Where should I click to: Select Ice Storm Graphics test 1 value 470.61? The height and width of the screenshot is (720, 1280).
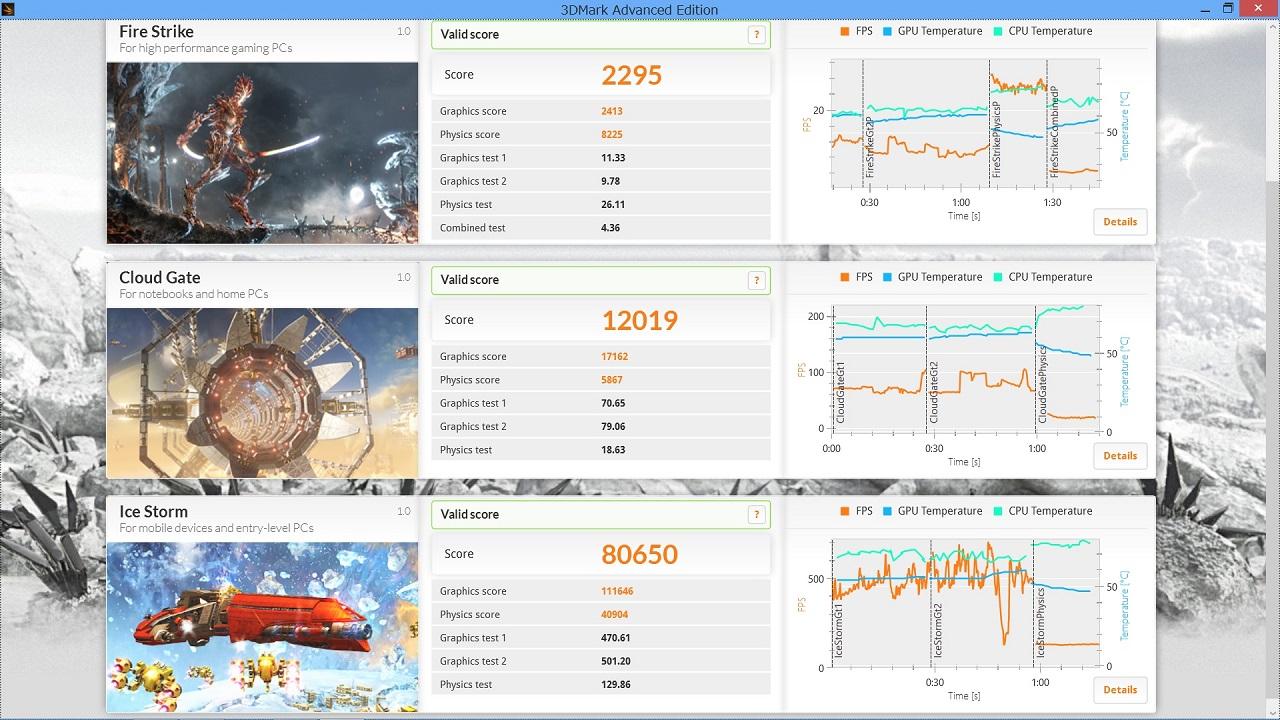point(616,638)
